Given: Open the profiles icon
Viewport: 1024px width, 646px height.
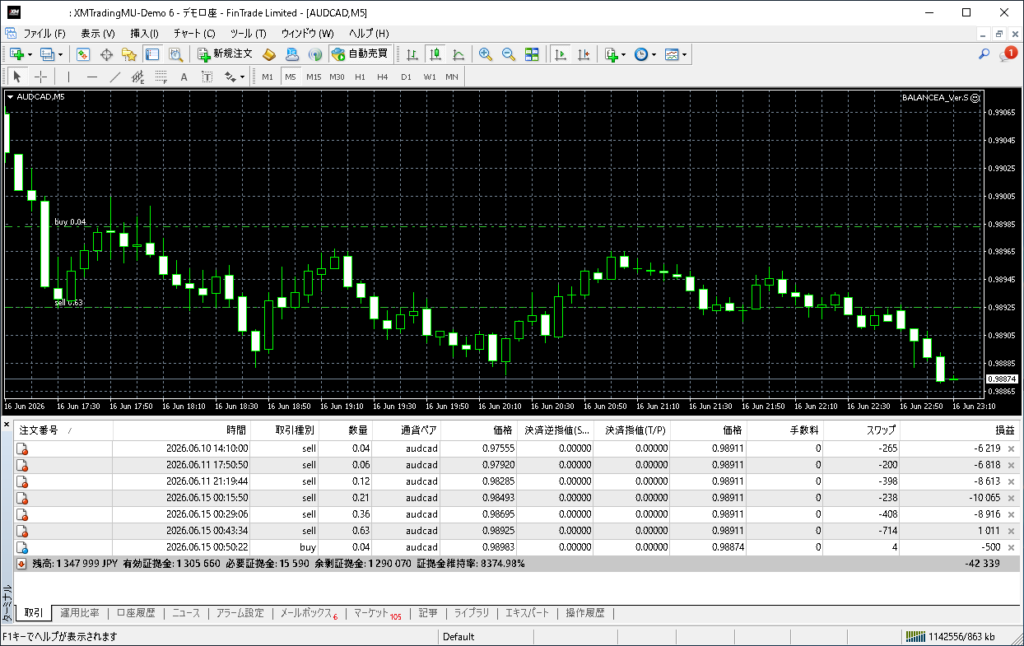Looking at the screenshot, I should [47, 54].
